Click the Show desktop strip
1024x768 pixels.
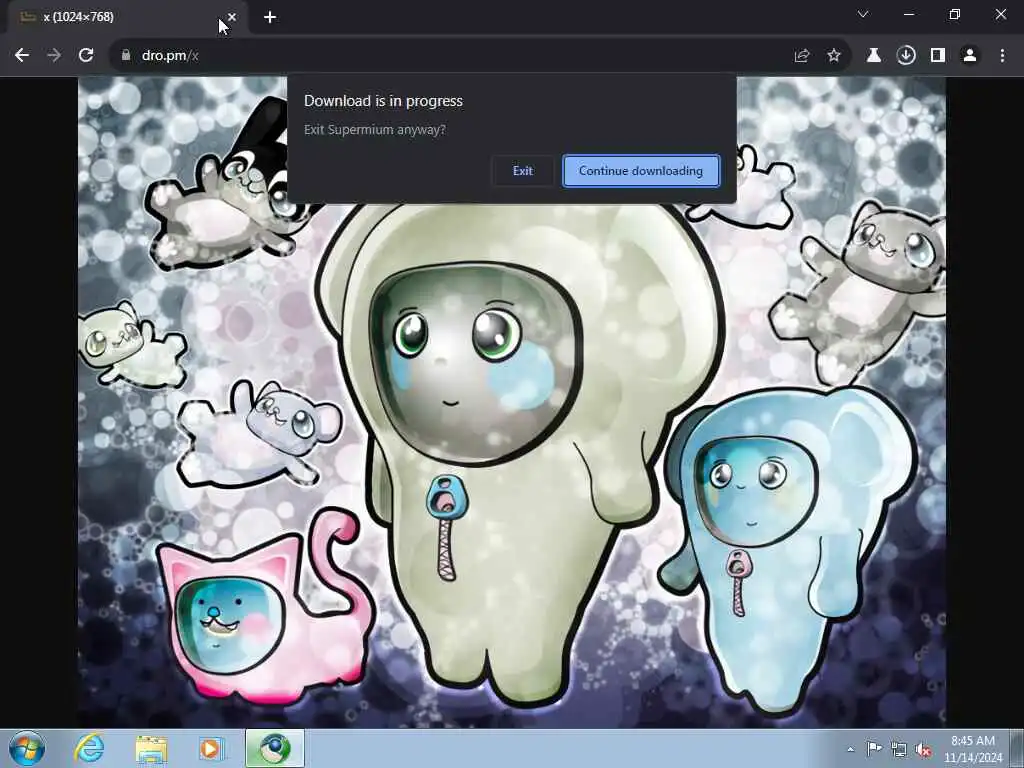1017,748
